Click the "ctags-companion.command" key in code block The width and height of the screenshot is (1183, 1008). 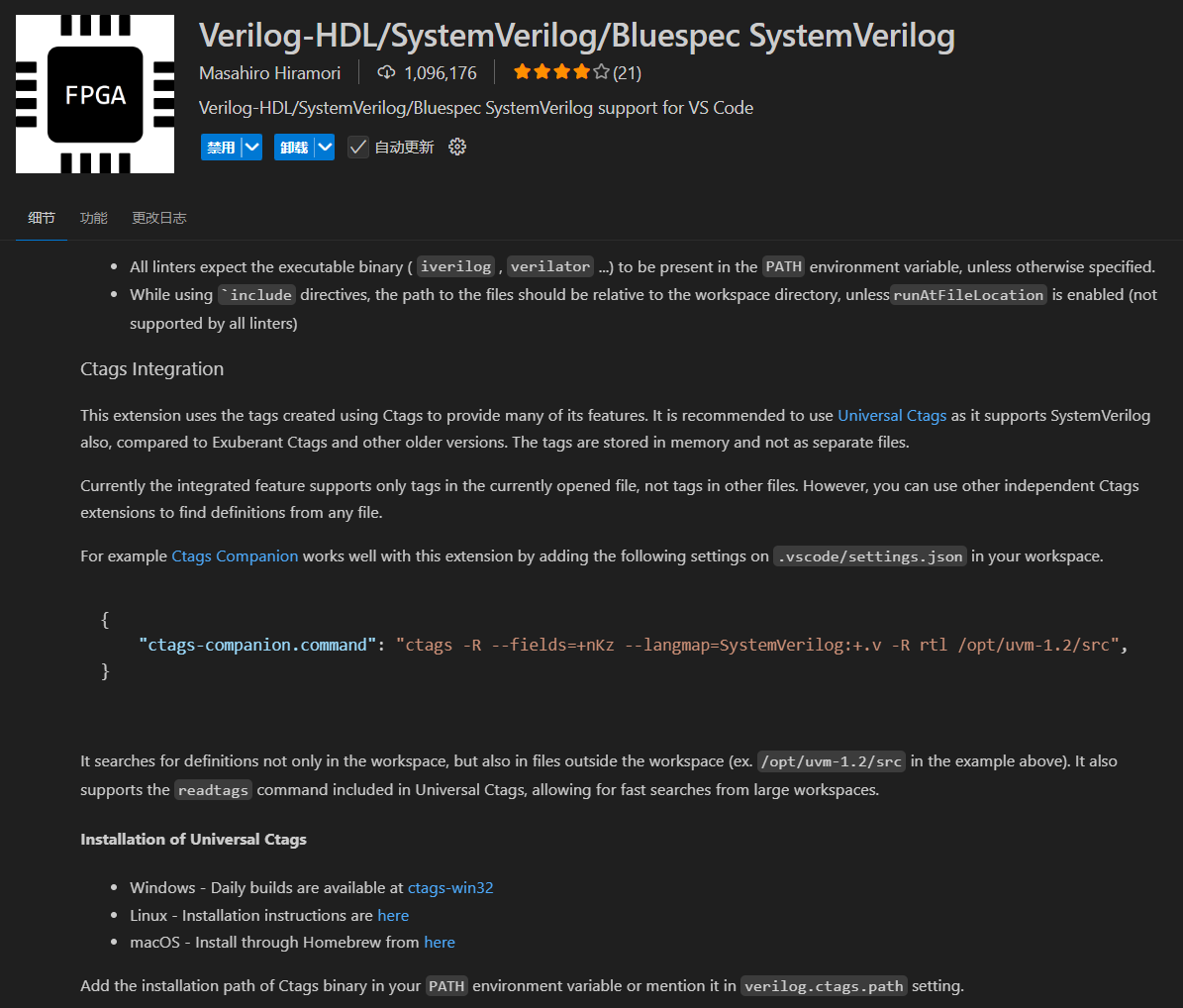[257, 645]
